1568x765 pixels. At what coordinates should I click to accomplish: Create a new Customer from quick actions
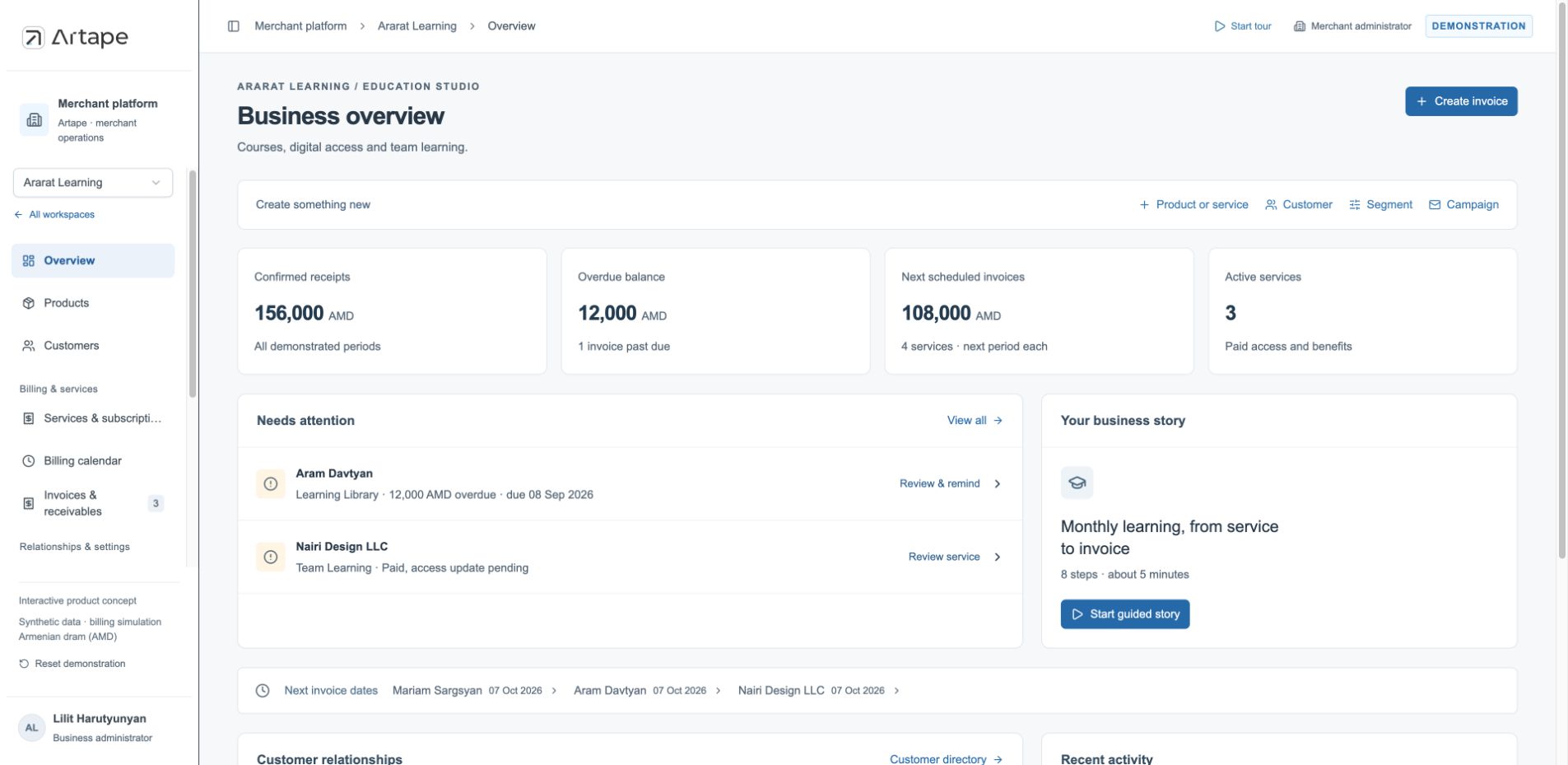tap(1299, 205)
